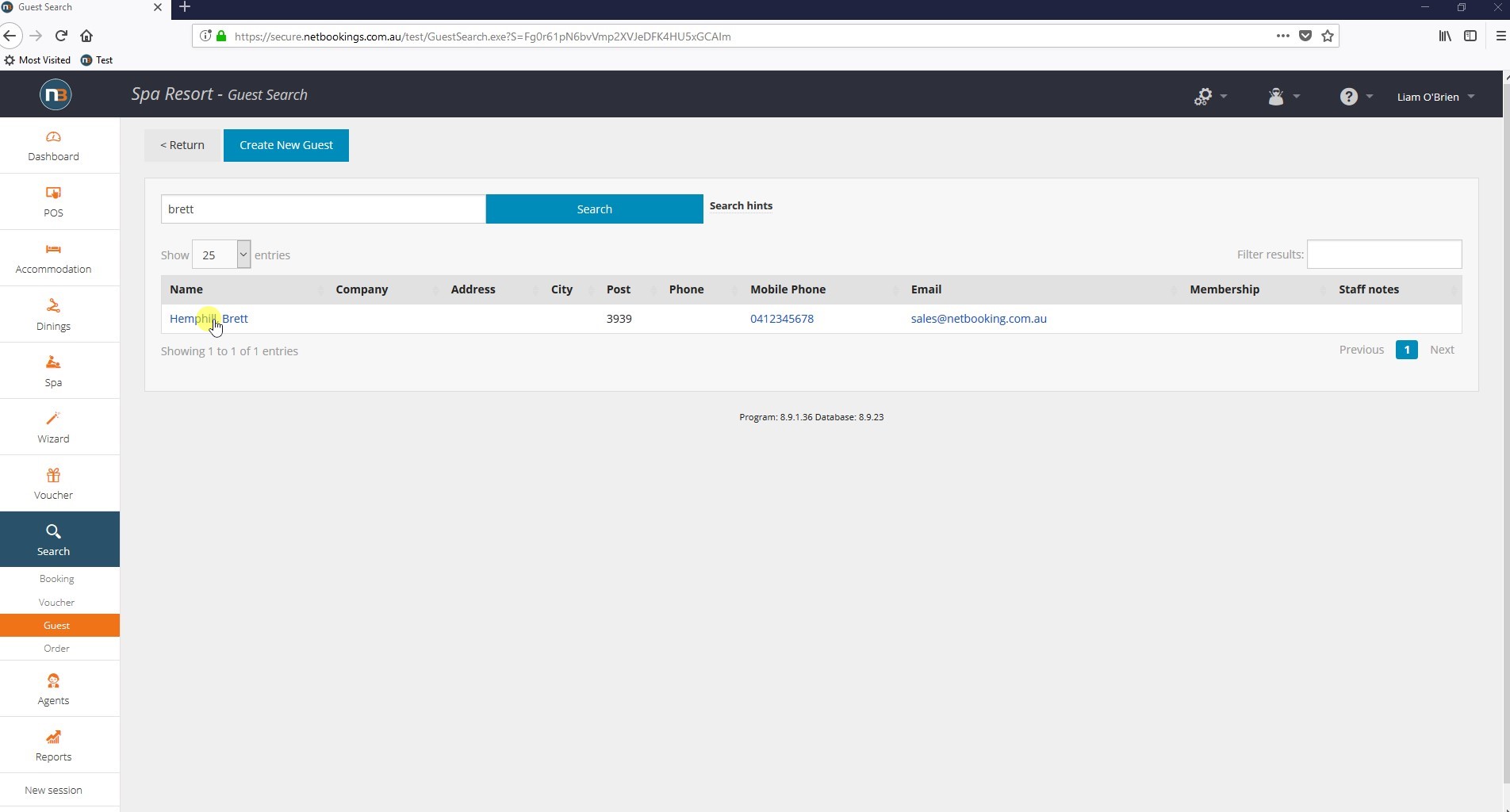Open the Search hints link
This screenshot has height=812, width=1510.
(741, 206)
